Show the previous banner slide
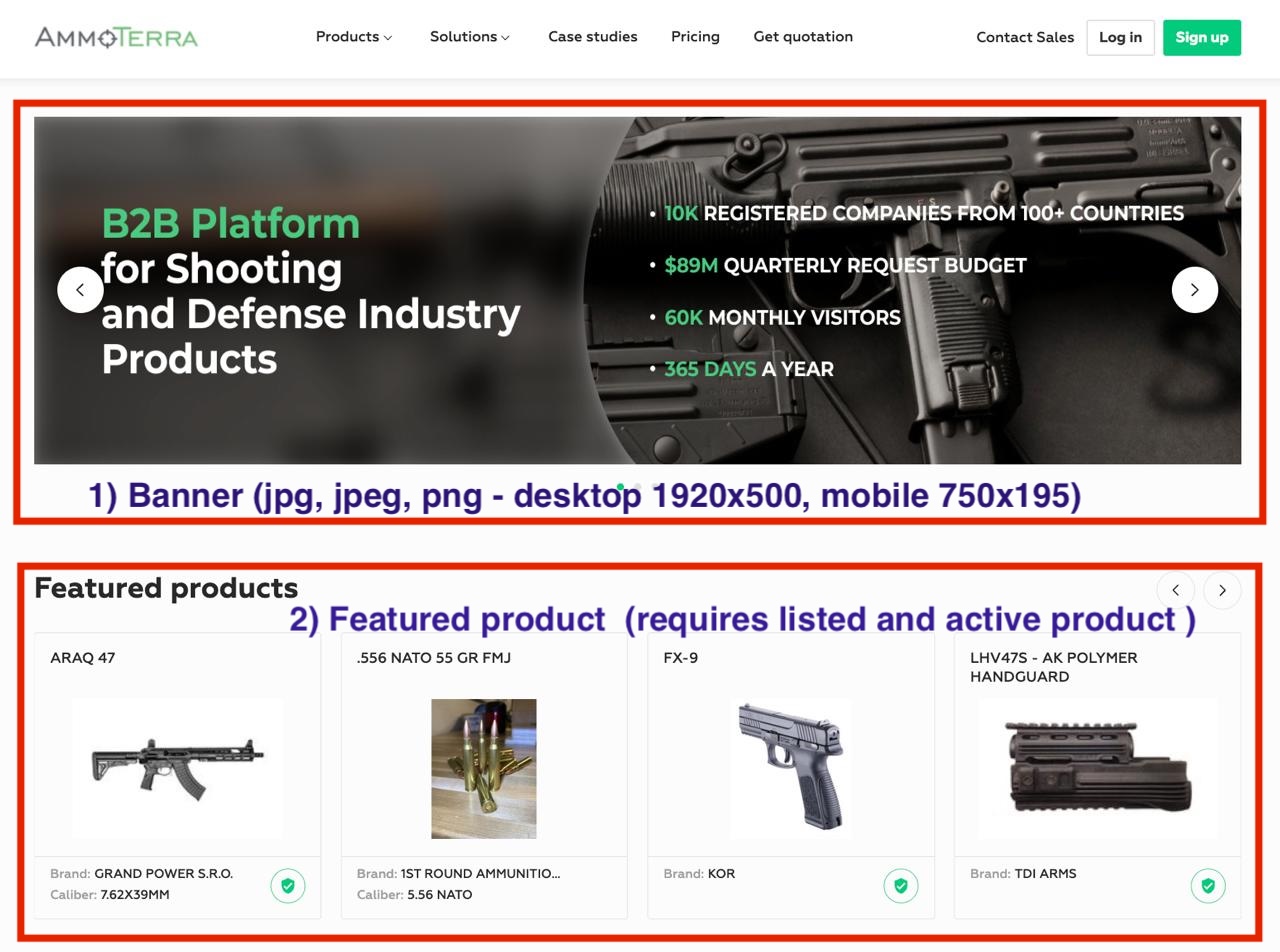The height and width of the screenshot is (952, 1280). [80, 290]
